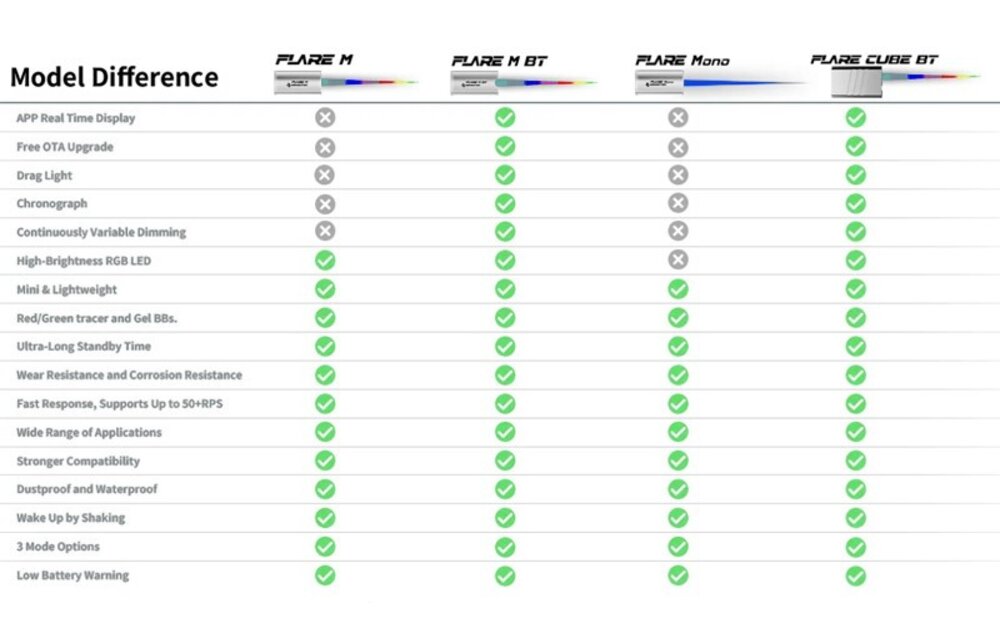1000x640 pixels.
Task: Click Flare M BT's check for Continuously Variable Dimming
Action: tap(505, 232)
